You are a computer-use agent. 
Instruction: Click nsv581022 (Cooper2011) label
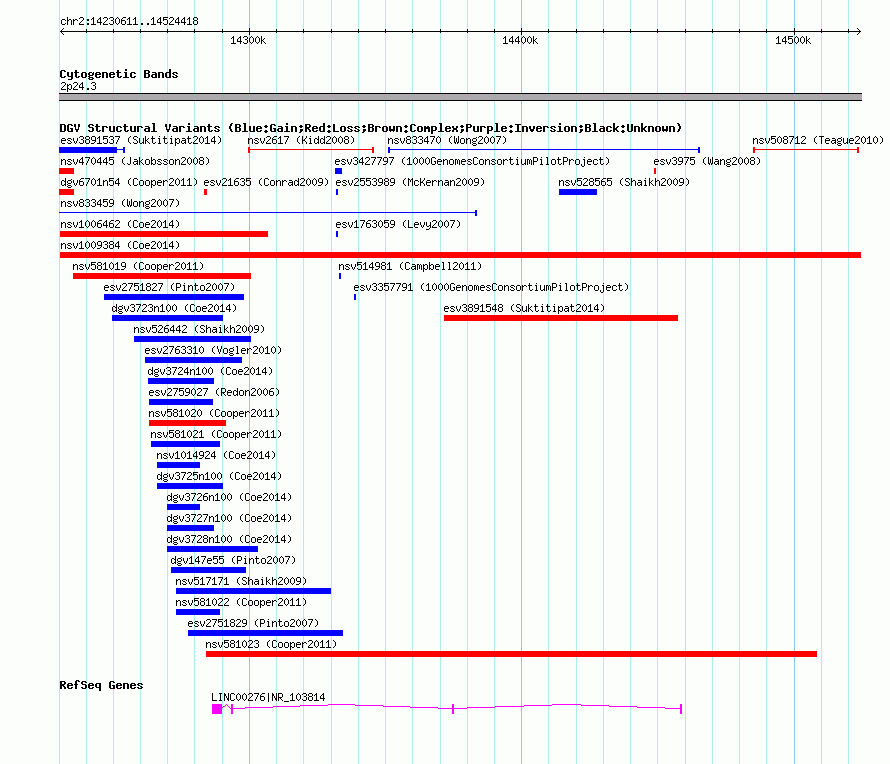(241, 602)
